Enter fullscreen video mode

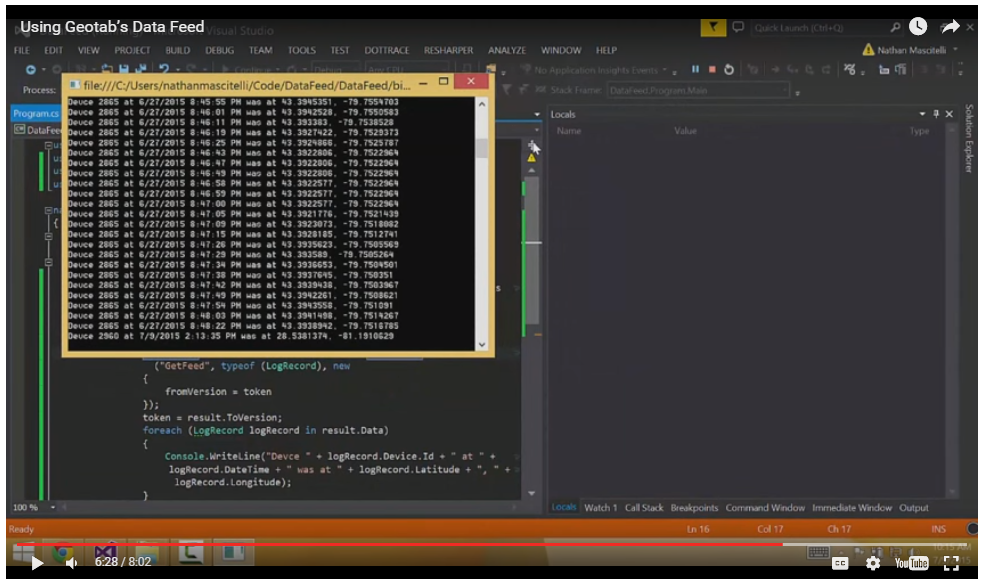[x=951, y=563]
